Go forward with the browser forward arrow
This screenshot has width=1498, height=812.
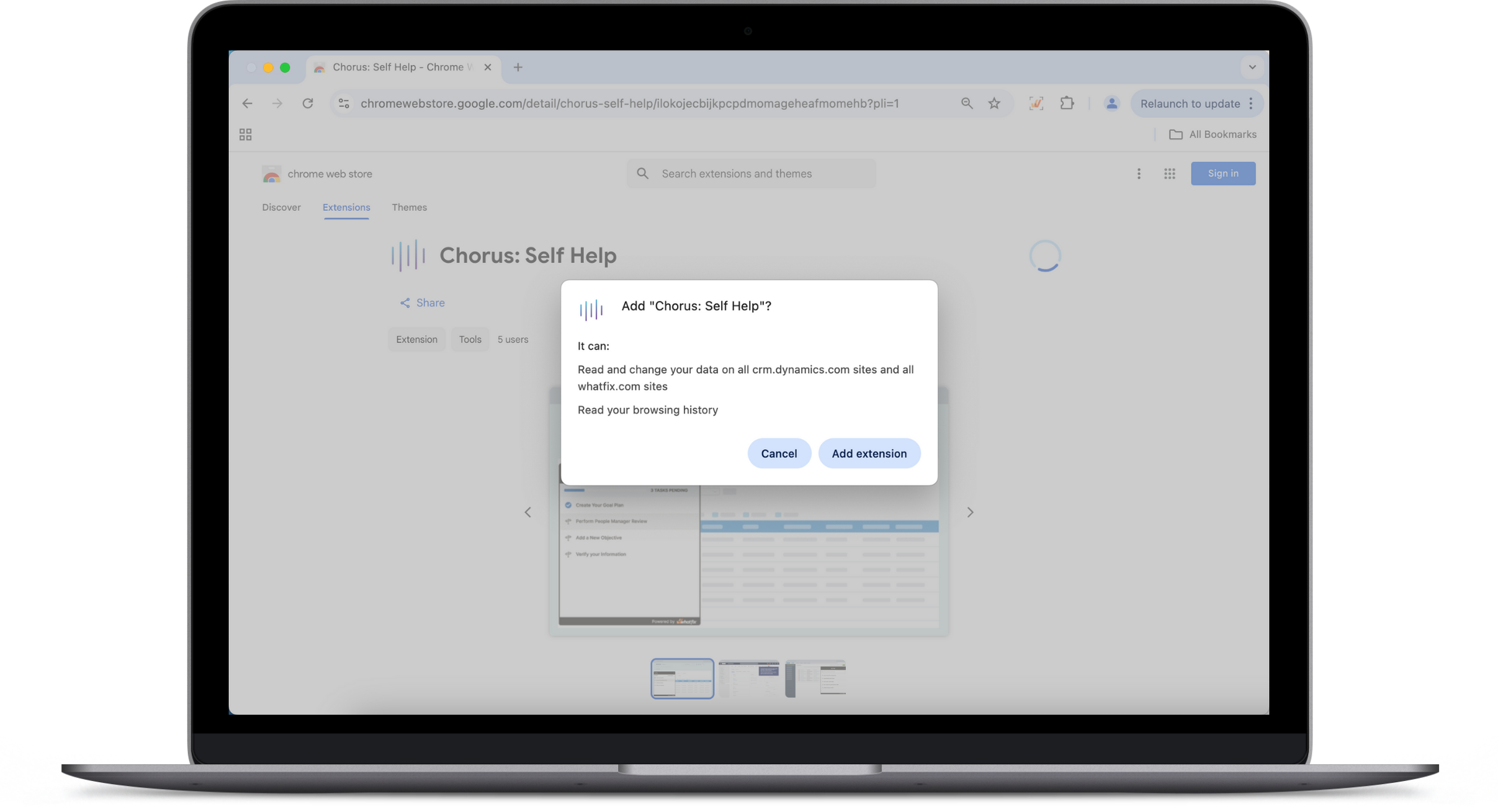[277, 104]
